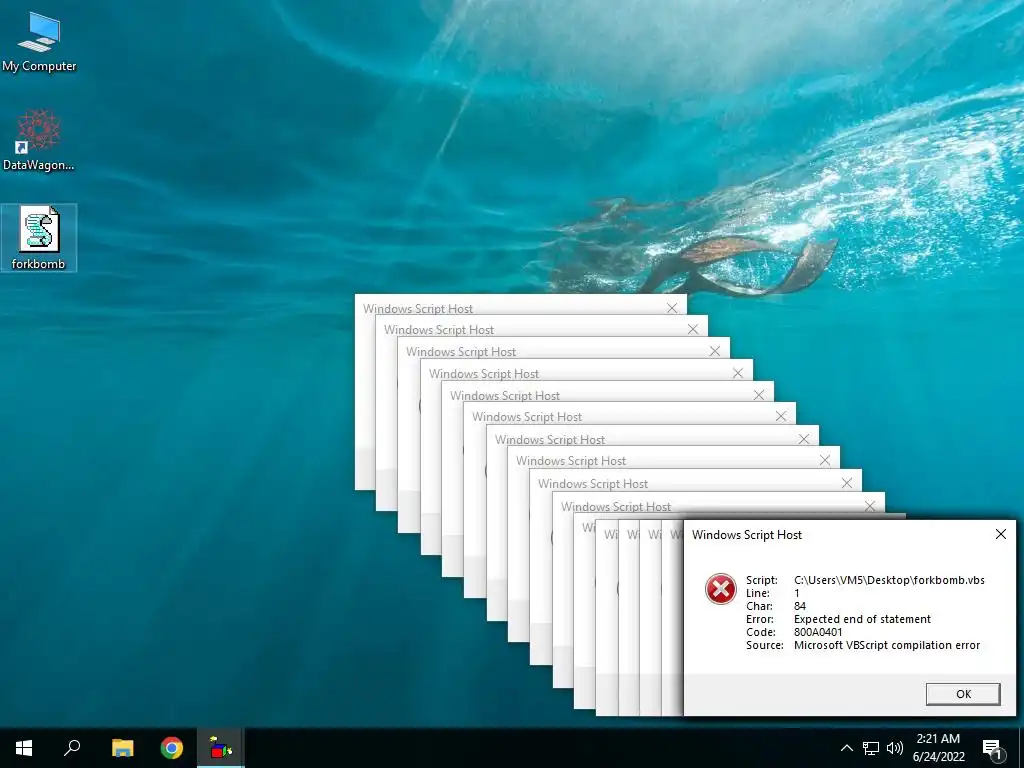
Task: Click error code 800A0401 text
Action: (818, 632)
